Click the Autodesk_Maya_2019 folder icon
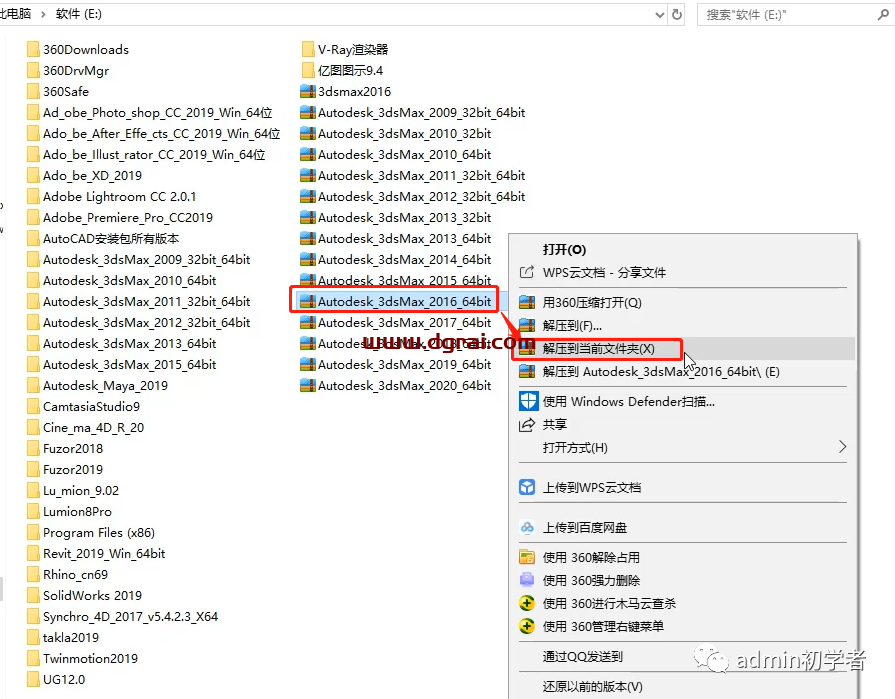The image size is (895, 699). pyautogui.click(x=33, y=386)
